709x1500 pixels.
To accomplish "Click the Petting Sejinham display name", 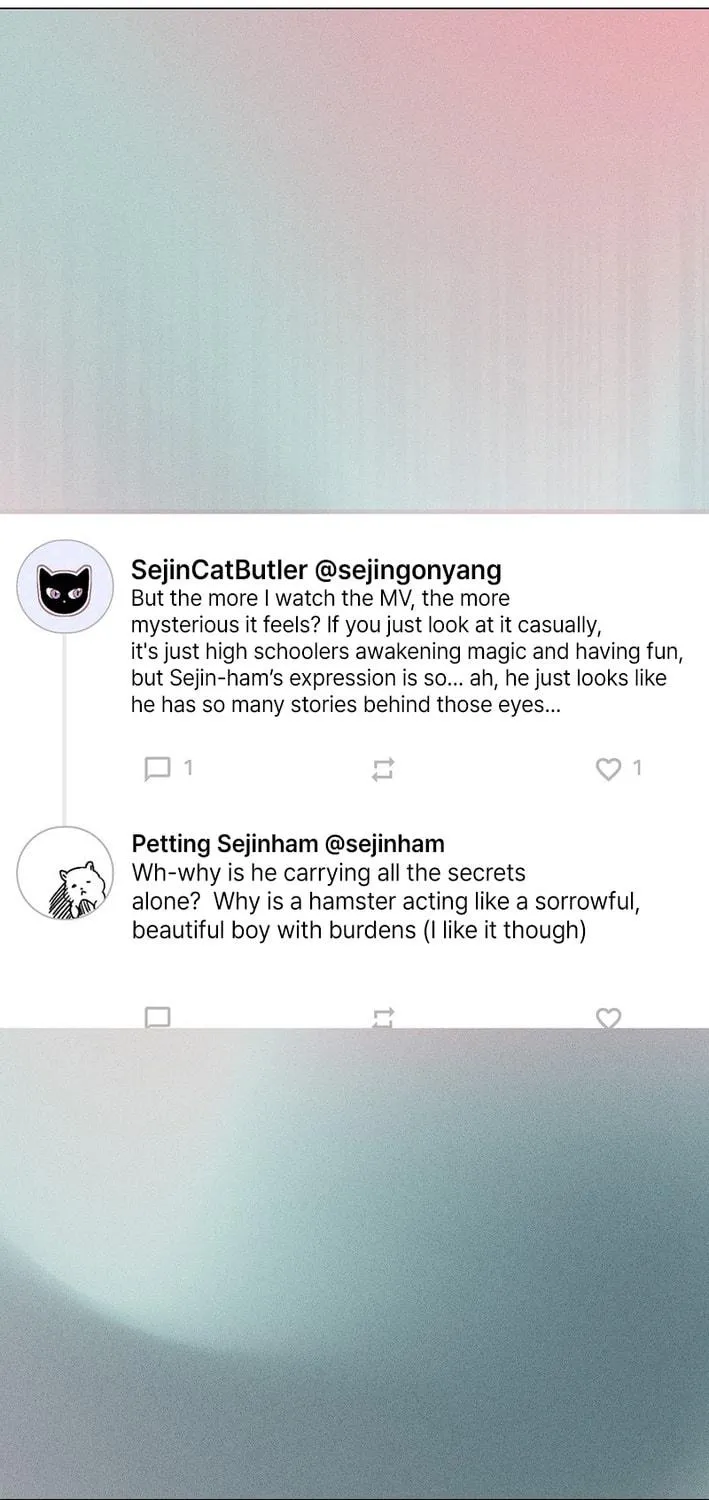I will [x=225, y=843].
